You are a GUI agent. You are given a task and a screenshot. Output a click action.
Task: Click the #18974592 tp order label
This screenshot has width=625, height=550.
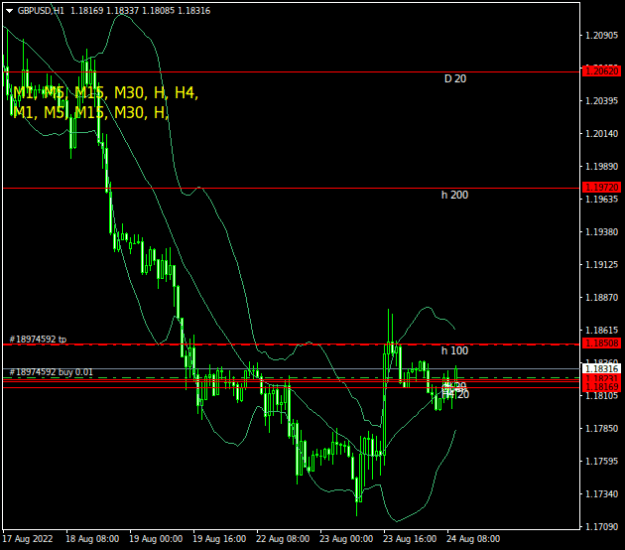(x=38, y=339)
